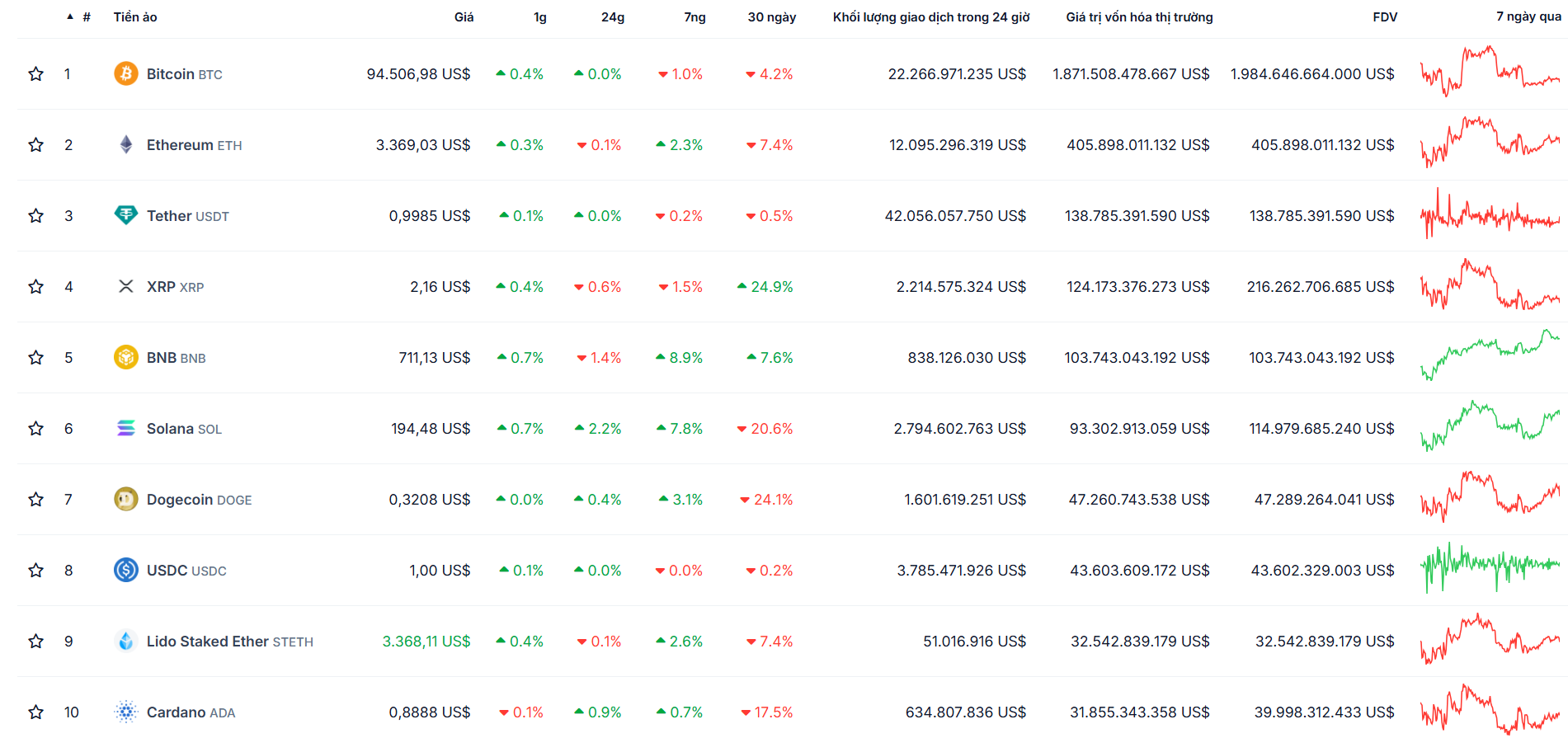Open the Tether USDT coin page

(x=188, y=216)
